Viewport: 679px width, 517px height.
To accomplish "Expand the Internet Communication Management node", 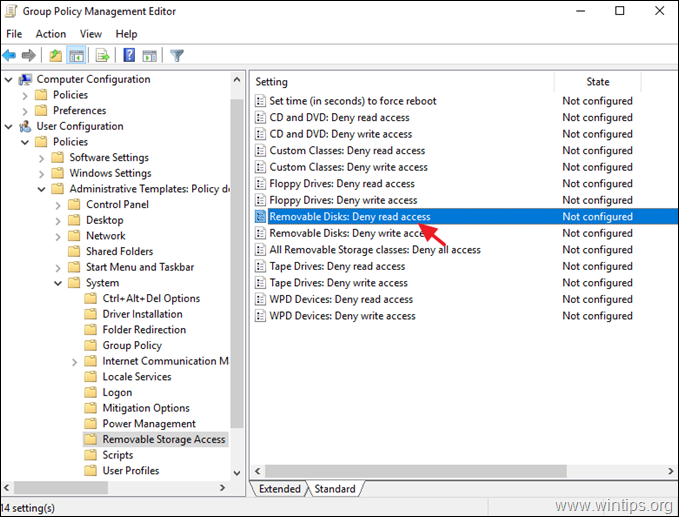I will [x=74, y=362].
